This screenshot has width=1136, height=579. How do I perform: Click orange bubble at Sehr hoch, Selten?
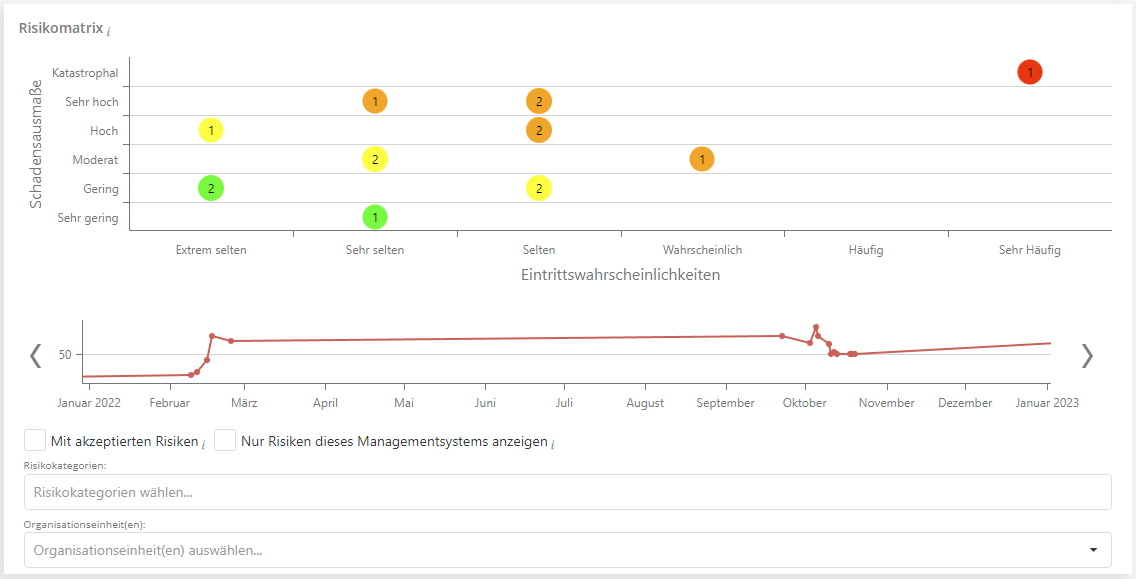pyautogui.click(x=539, y=101)
